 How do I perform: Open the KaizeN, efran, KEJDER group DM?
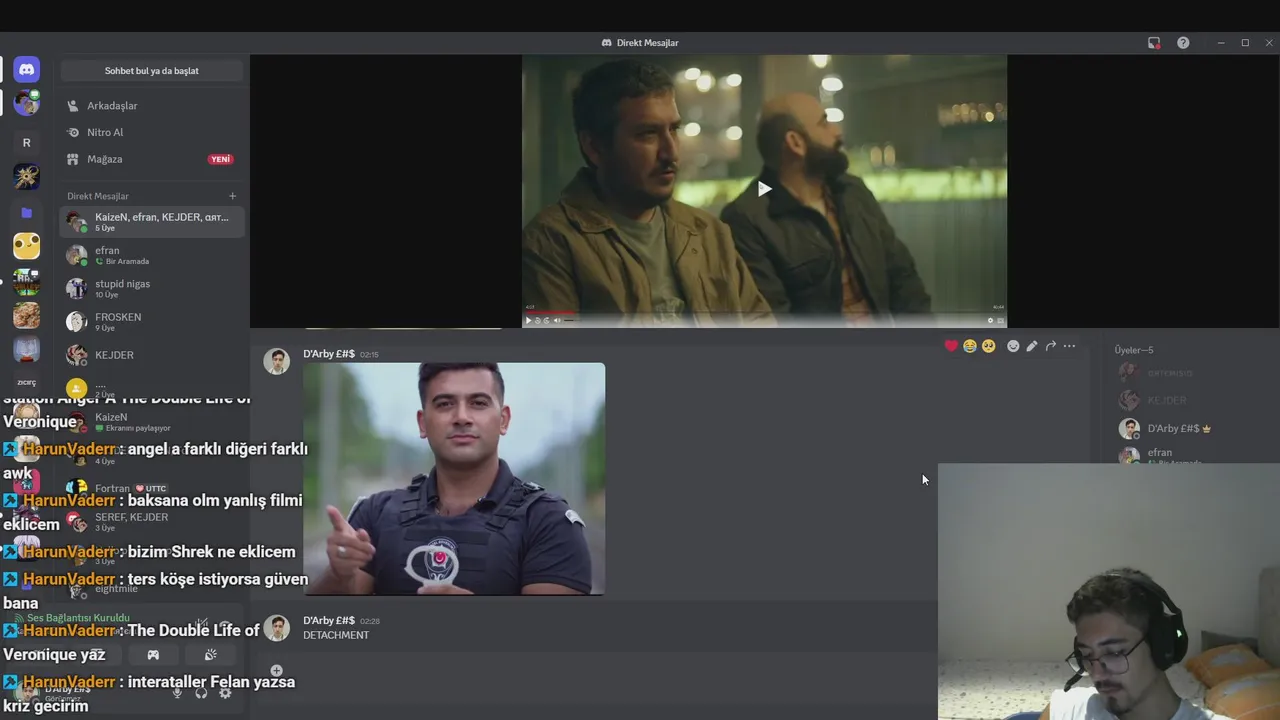[x=152, y=221]
